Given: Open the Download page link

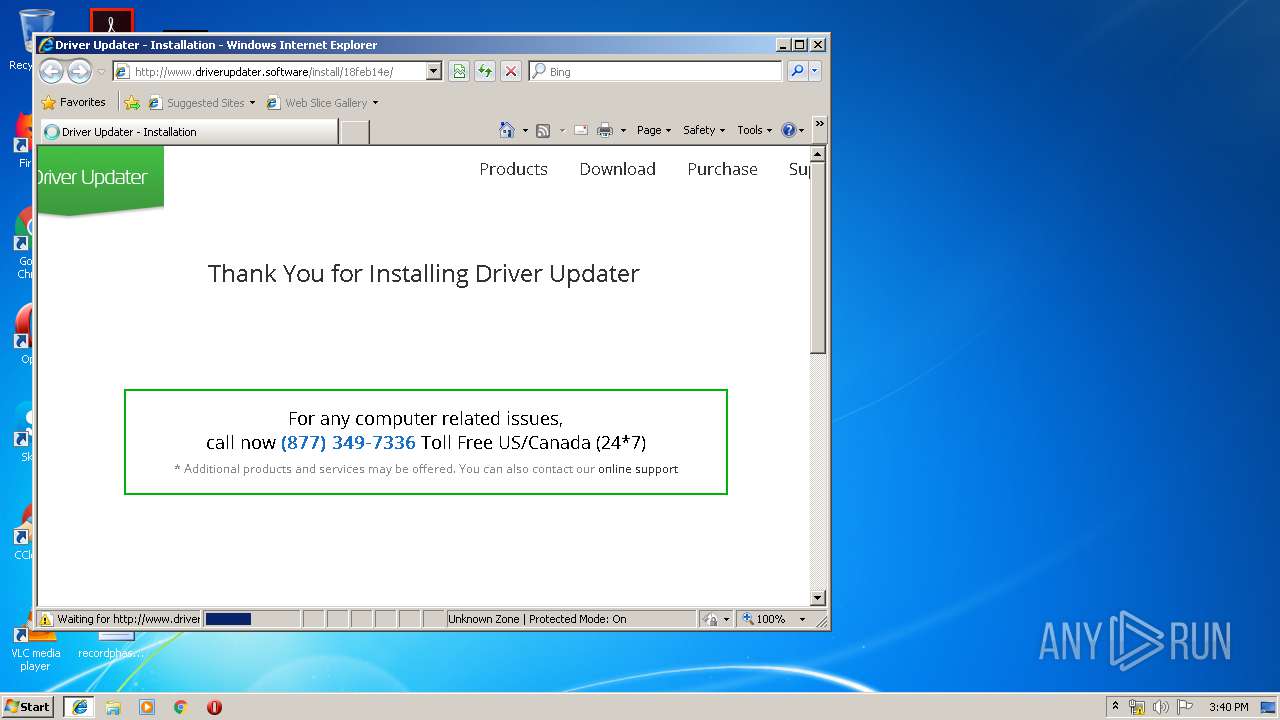Looking at the screenshot, I should tap(617, 169).
